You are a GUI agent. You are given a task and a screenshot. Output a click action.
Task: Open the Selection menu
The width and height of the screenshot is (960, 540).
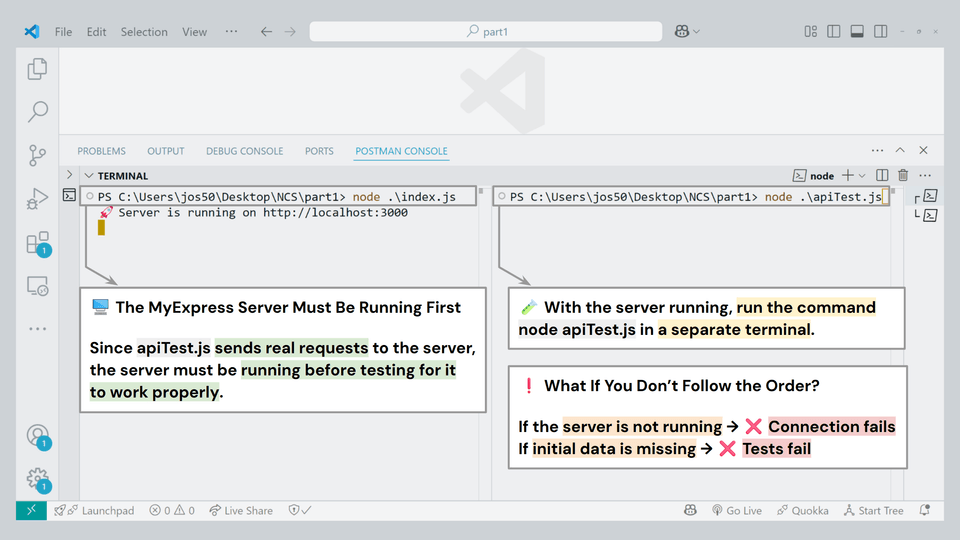[144, 32]
